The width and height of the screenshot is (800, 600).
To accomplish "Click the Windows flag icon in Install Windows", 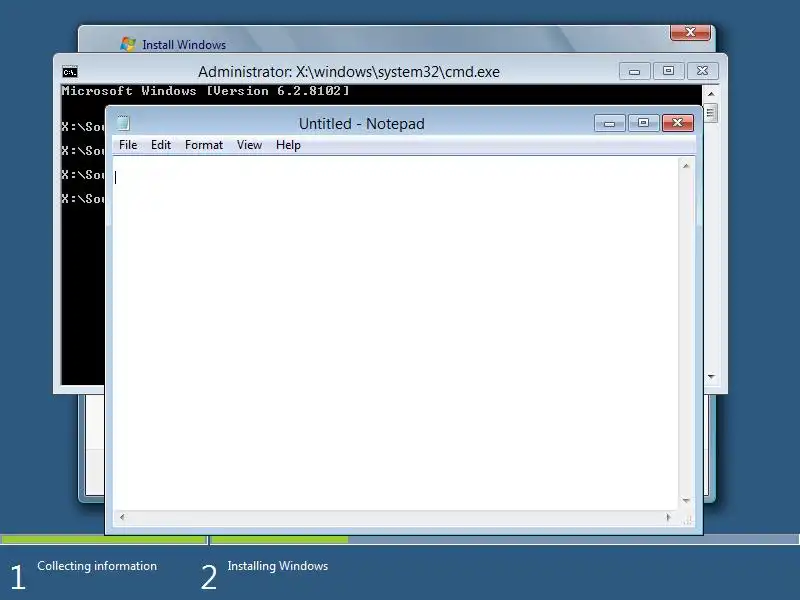I will [x=128, y=44].
